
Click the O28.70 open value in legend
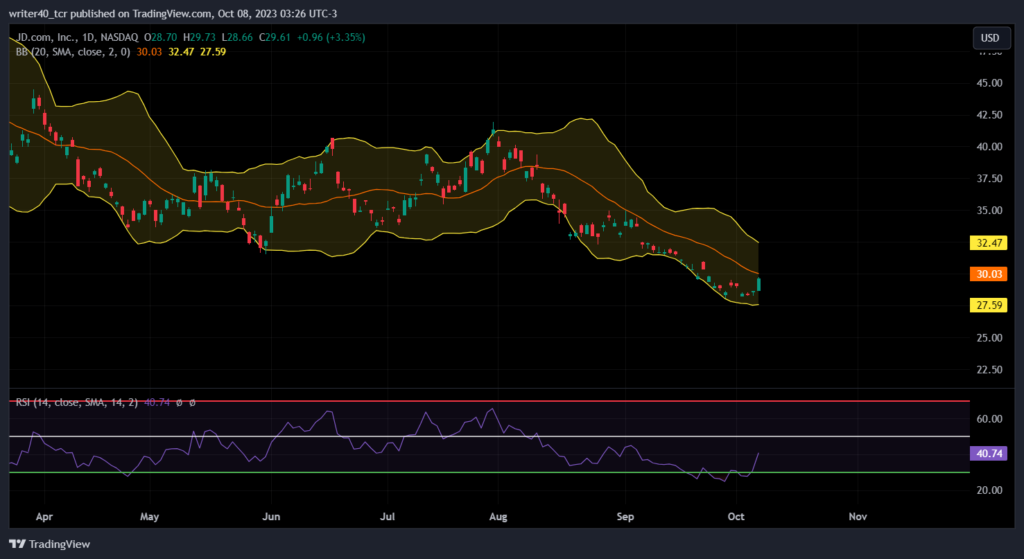(x=161, y=38)
